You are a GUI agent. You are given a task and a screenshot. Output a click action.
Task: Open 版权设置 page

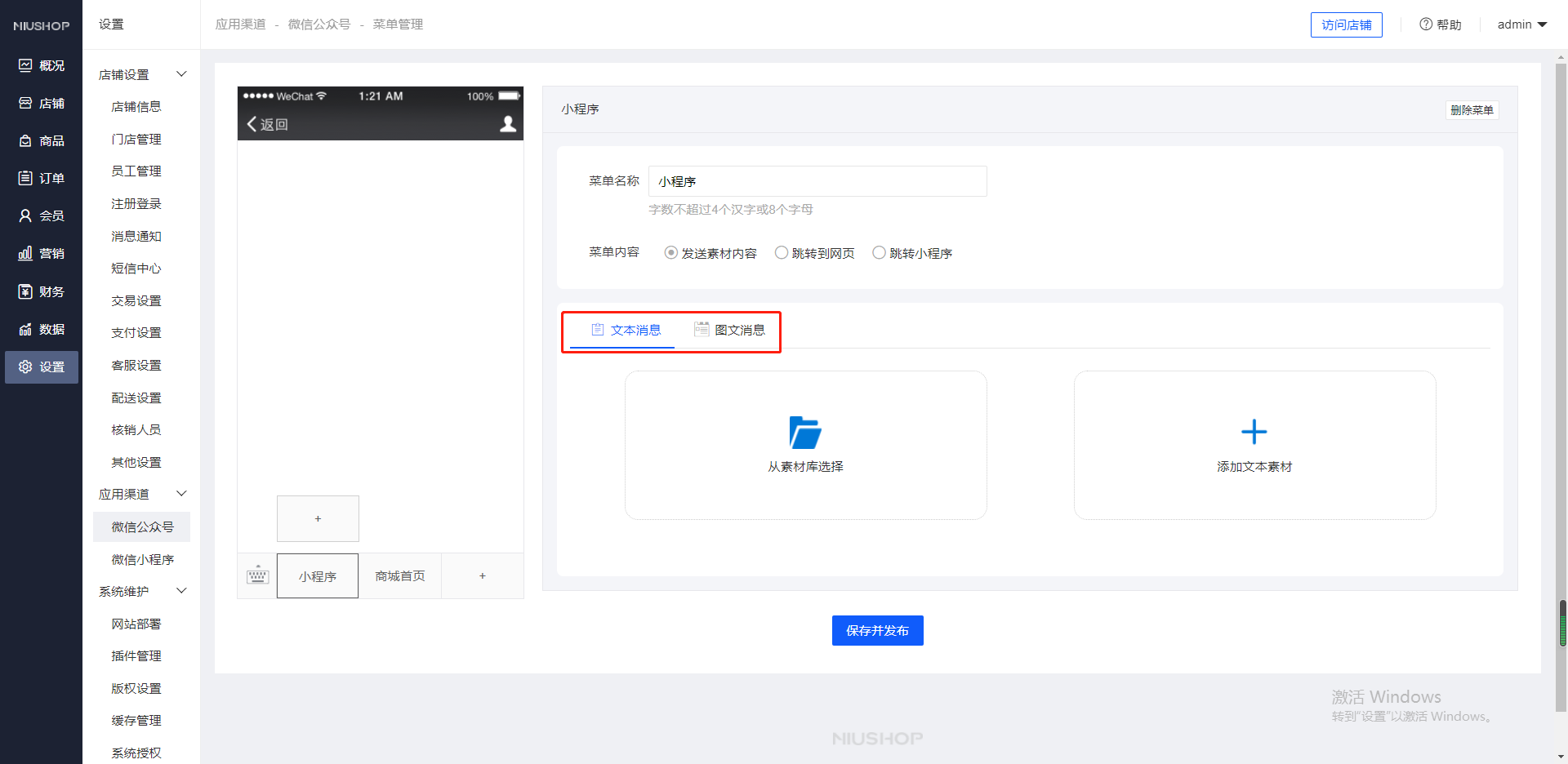[136, 688]
